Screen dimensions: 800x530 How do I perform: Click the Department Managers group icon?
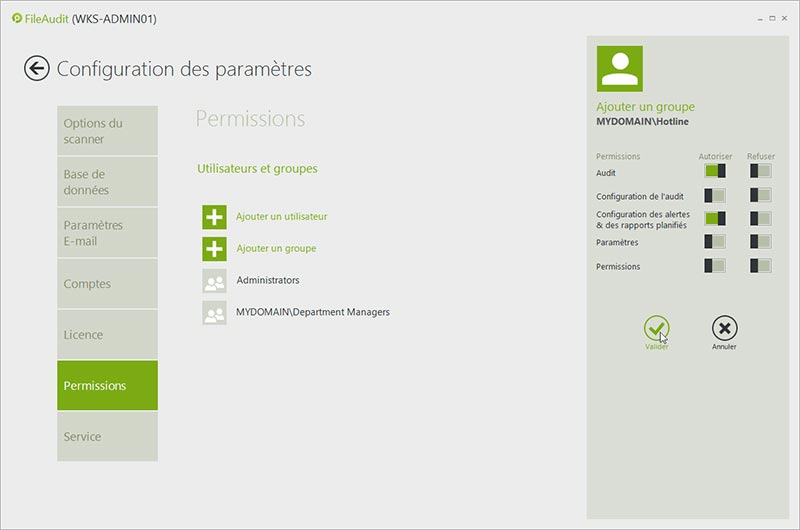tap(214, 313)
